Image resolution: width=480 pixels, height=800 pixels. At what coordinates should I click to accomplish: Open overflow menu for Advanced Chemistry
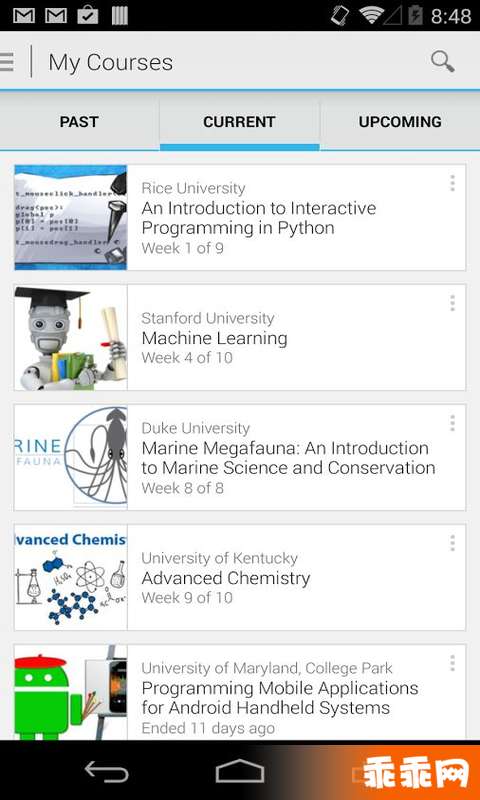(452, 543)
